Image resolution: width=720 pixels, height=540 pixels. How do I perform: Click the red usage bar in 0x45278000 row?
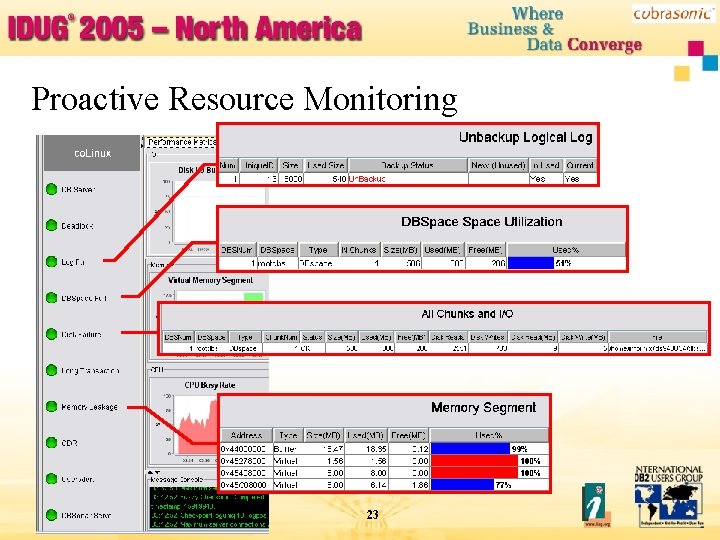tap(475, 461)
